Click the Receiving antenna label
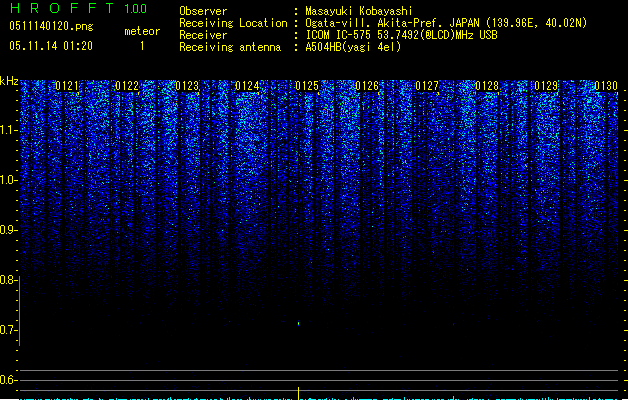This screenshot has width=629, height=400. (x=230, y=47)
